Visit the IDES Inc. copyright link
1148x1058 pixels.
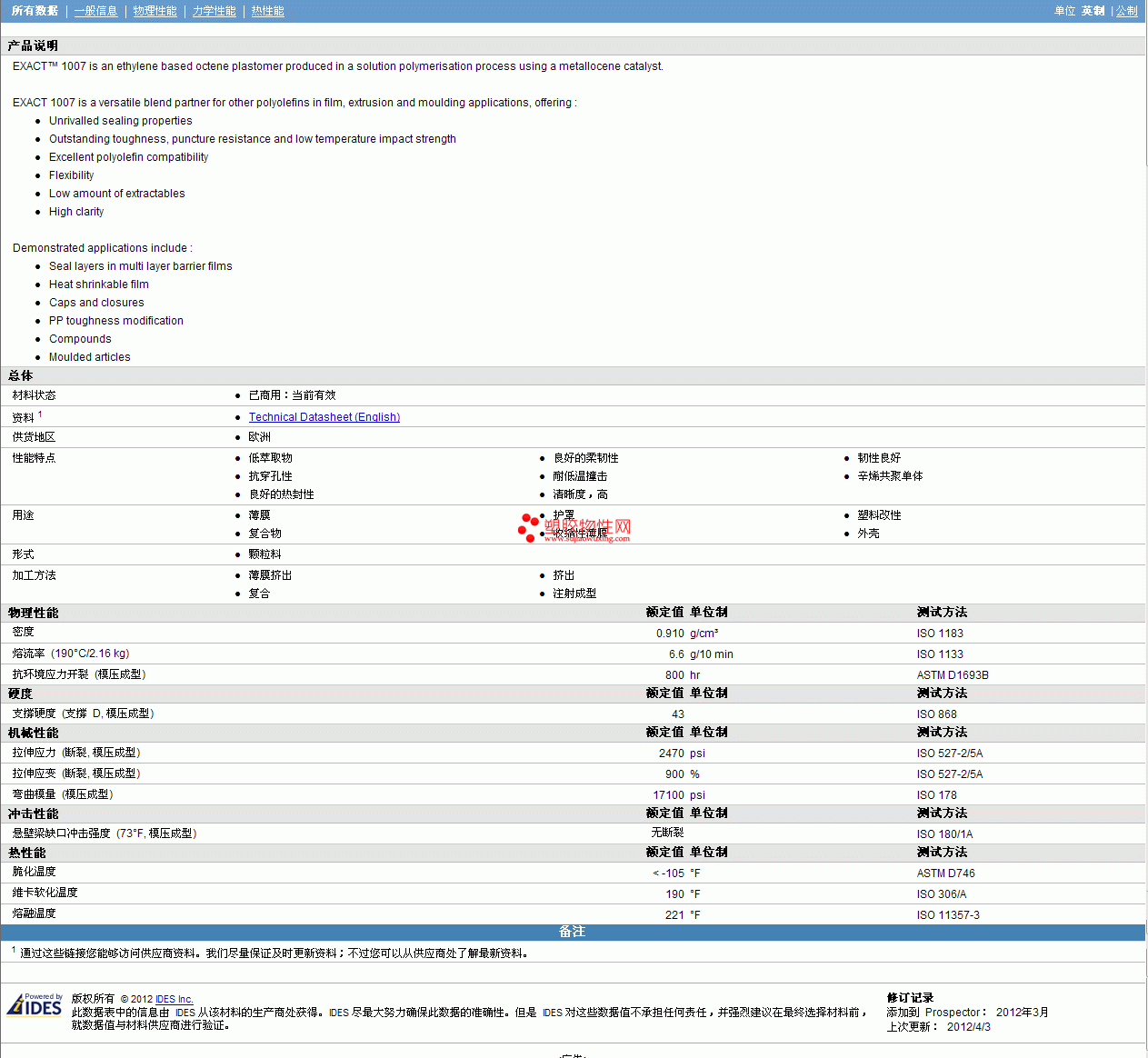[x=174, y=999]
